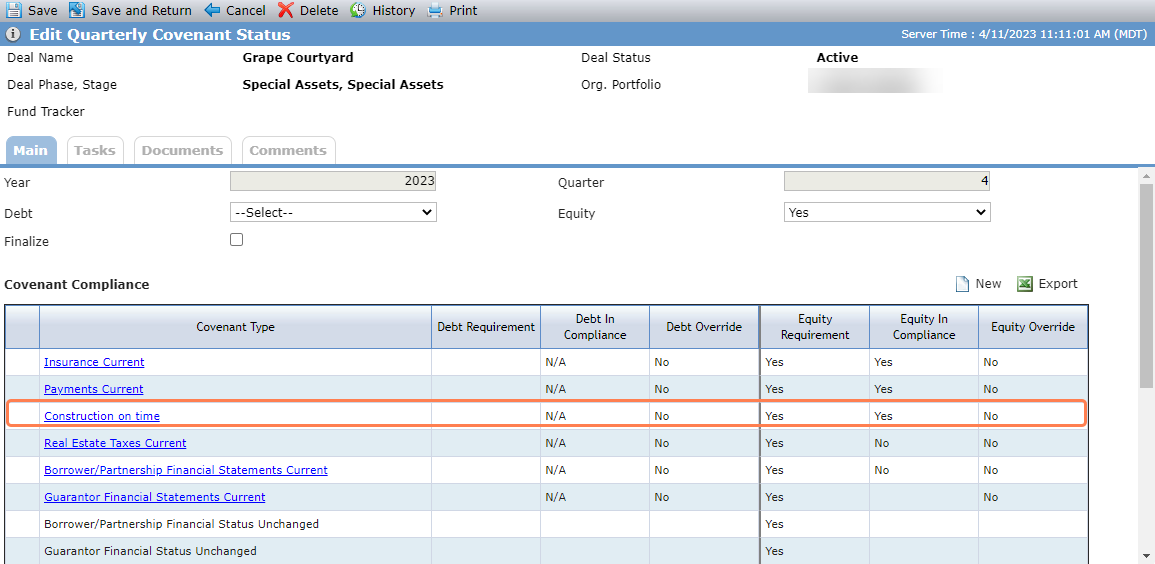This screenshot has width=1155, height=564.
Task: Open the Debt dropdown
Action: [333, 212]
